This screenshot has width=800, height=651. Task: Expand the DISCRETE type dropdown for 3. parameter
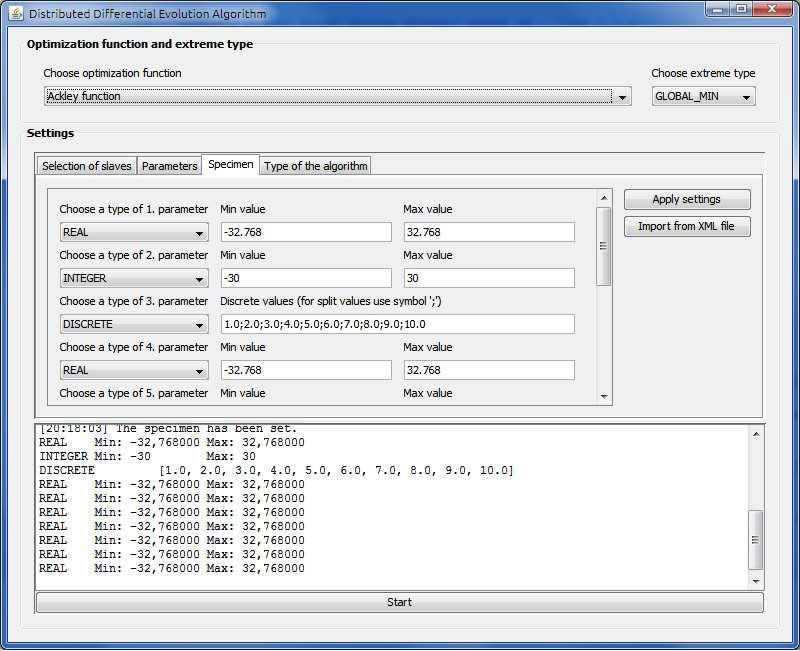pyautogui.click(x=134, y=324)
